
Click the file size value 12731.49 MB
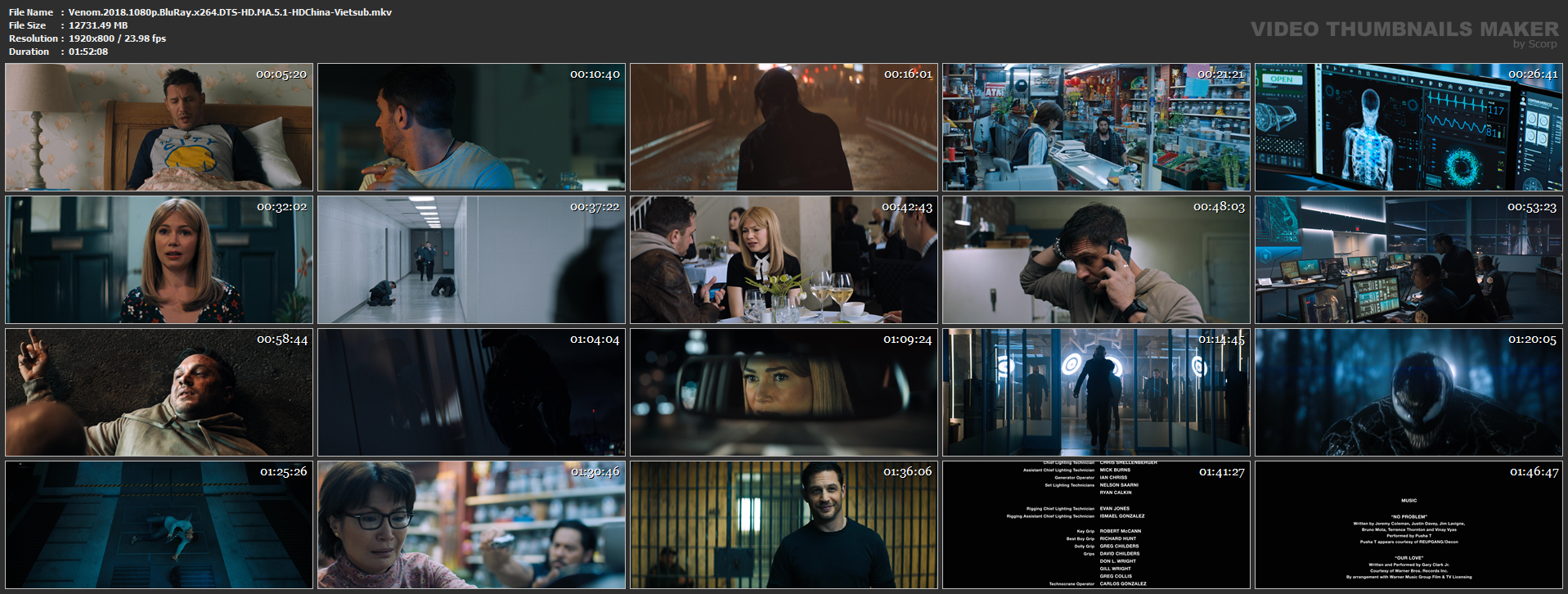click(x=98, y=25)
